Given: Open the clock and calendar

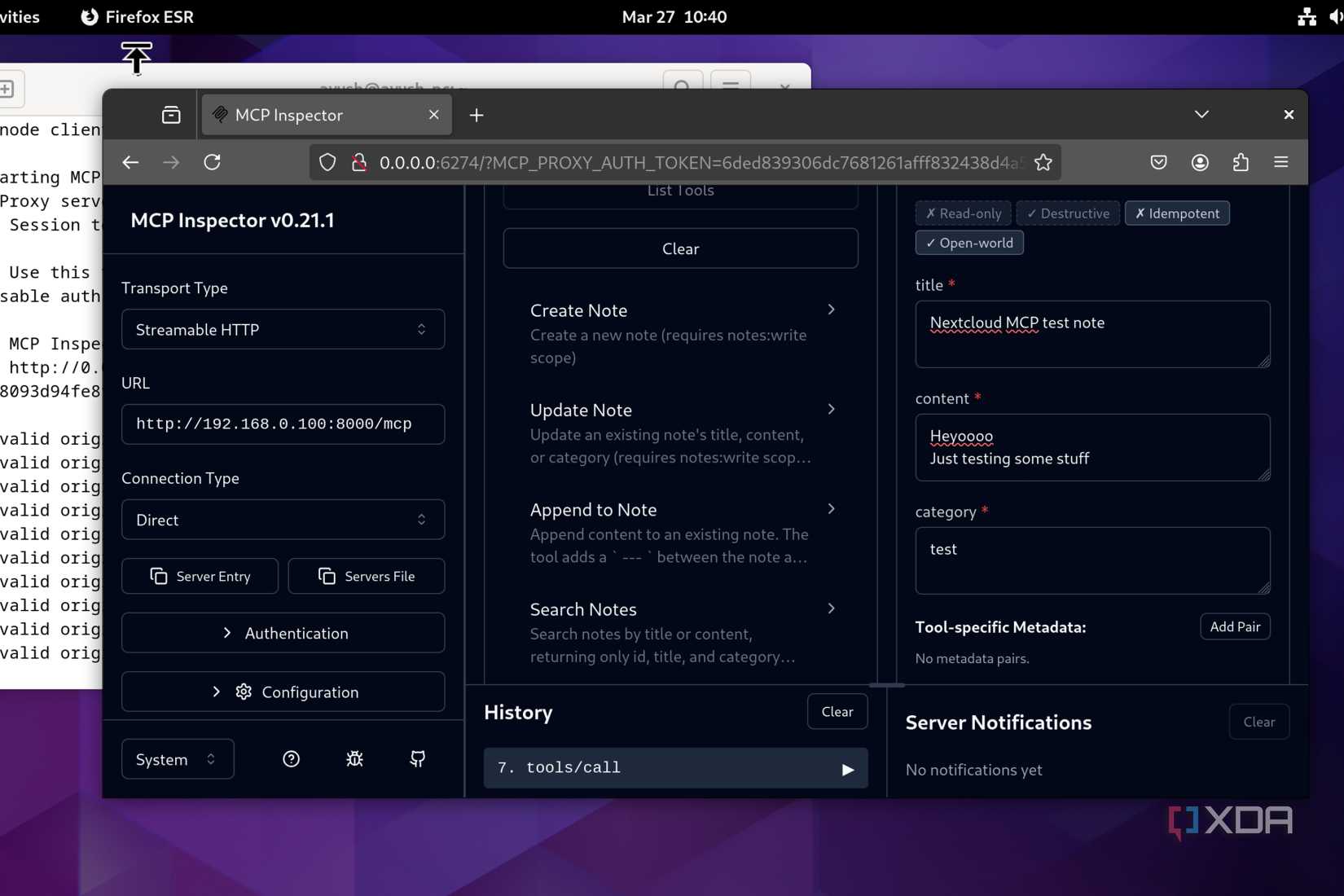Looking at the screenshot, I should (674, 16).
